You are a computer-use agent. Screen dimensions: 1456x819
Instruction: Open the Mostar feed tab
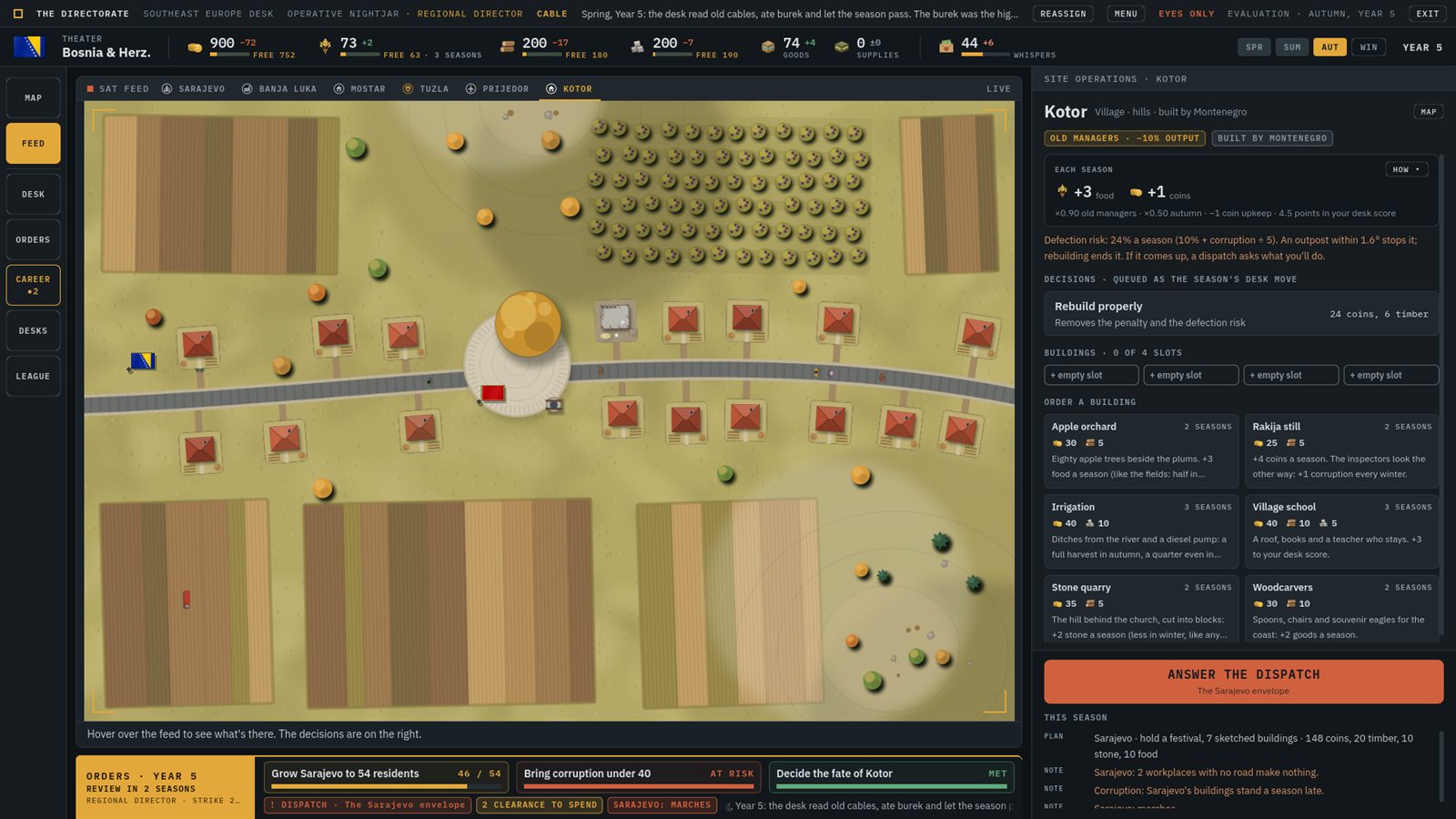[359, 89]
